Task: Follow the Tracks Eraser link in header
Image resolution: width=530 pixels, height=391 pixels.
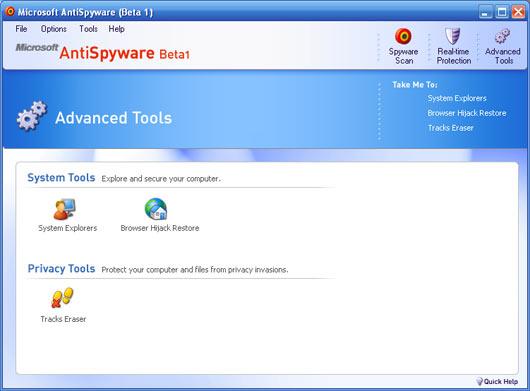Action: click(x=450, y=128)
